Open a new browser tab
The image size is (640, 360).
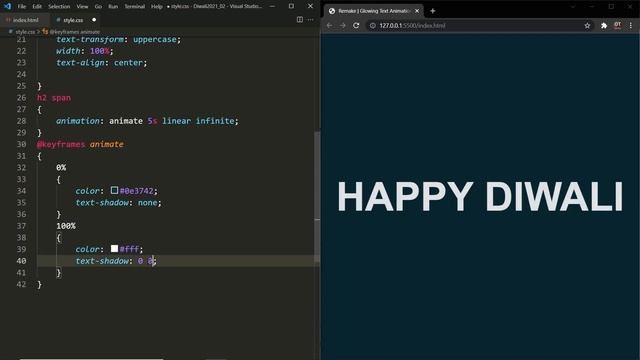(x=433, y=11)
